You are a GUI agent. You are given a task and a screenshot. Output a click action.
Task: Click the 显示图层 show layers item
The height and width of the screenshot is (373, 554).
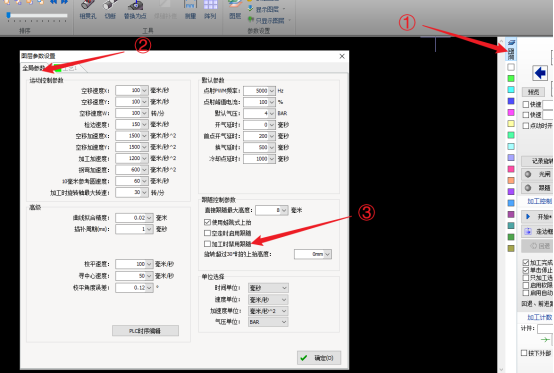pos(266,9)
